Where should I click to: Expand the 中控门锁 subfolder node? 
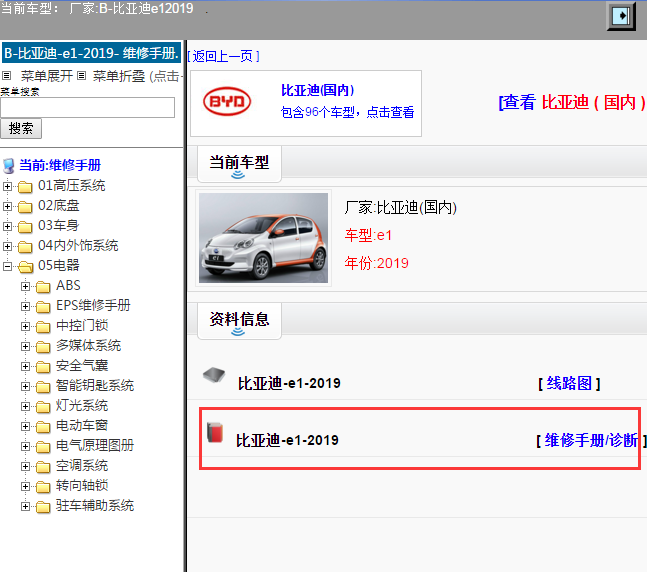[x=25, y=326]
